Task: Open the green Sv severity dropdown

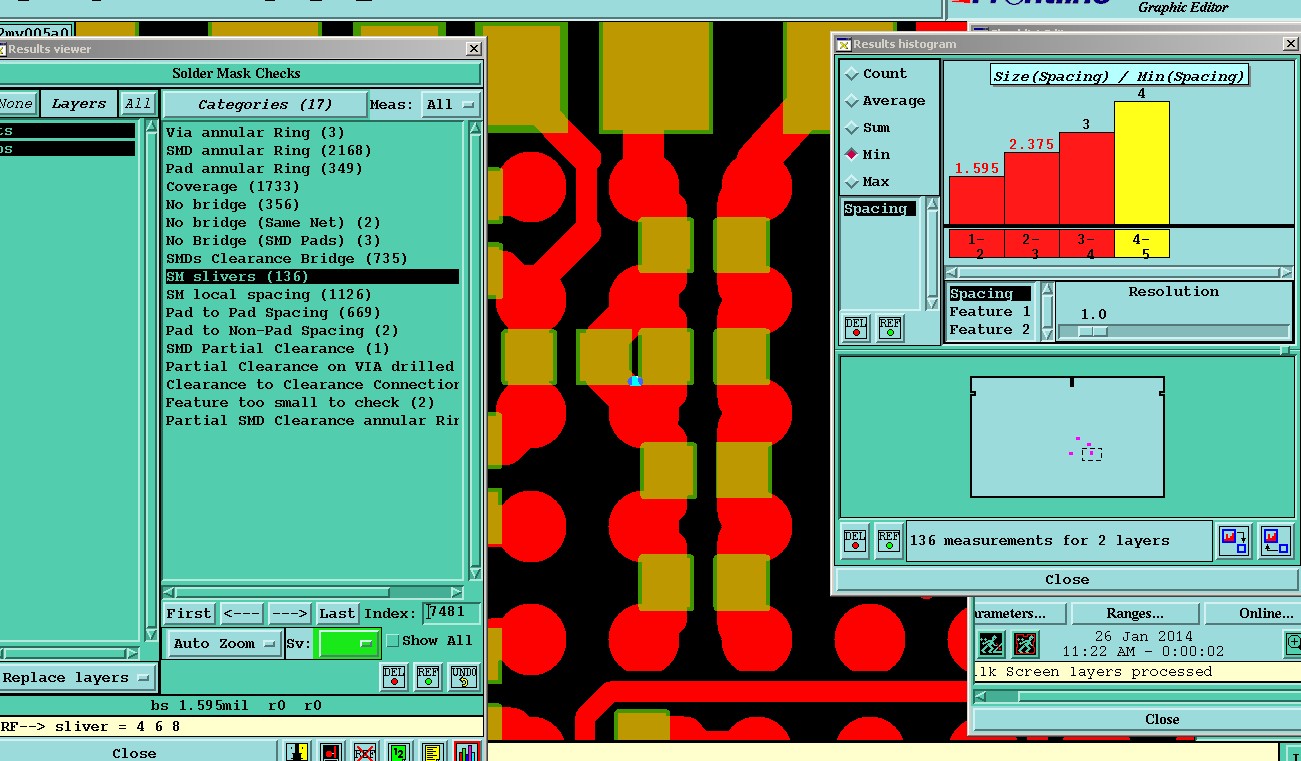Action: coord(348,643)
